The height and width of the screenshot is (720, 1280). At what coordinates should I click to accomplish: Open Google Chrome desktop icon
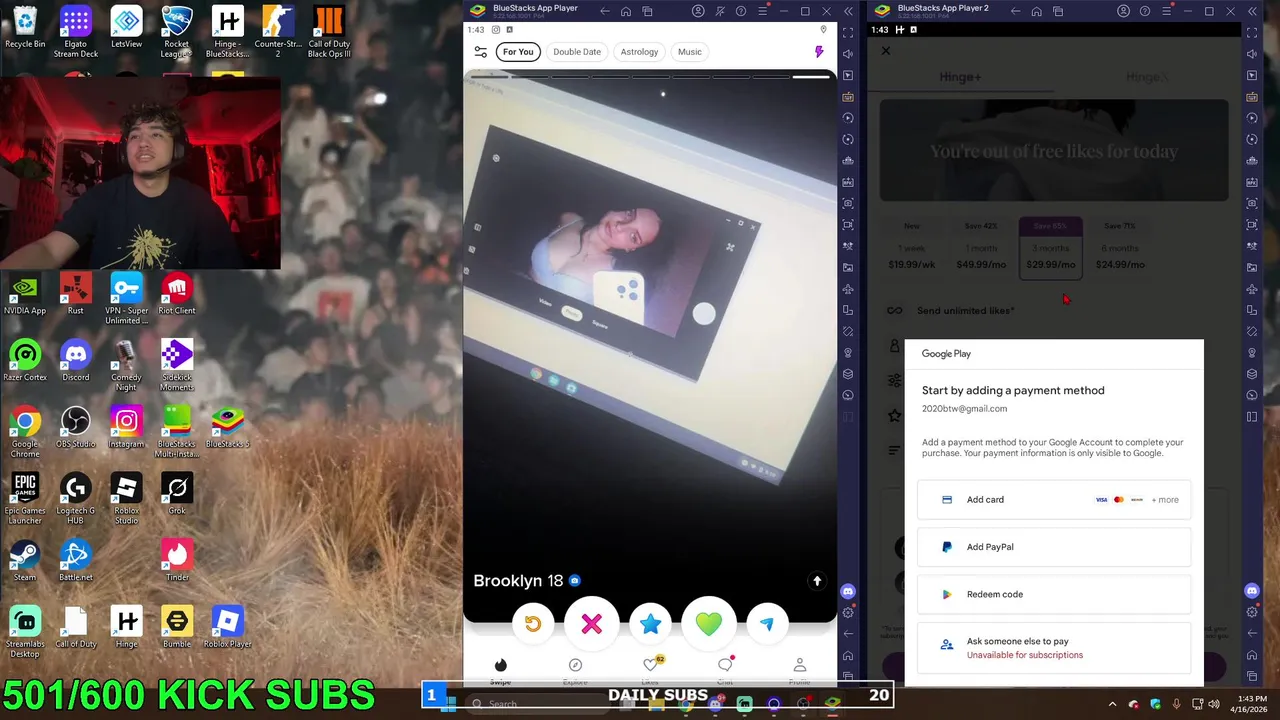[x=25, y=431]
